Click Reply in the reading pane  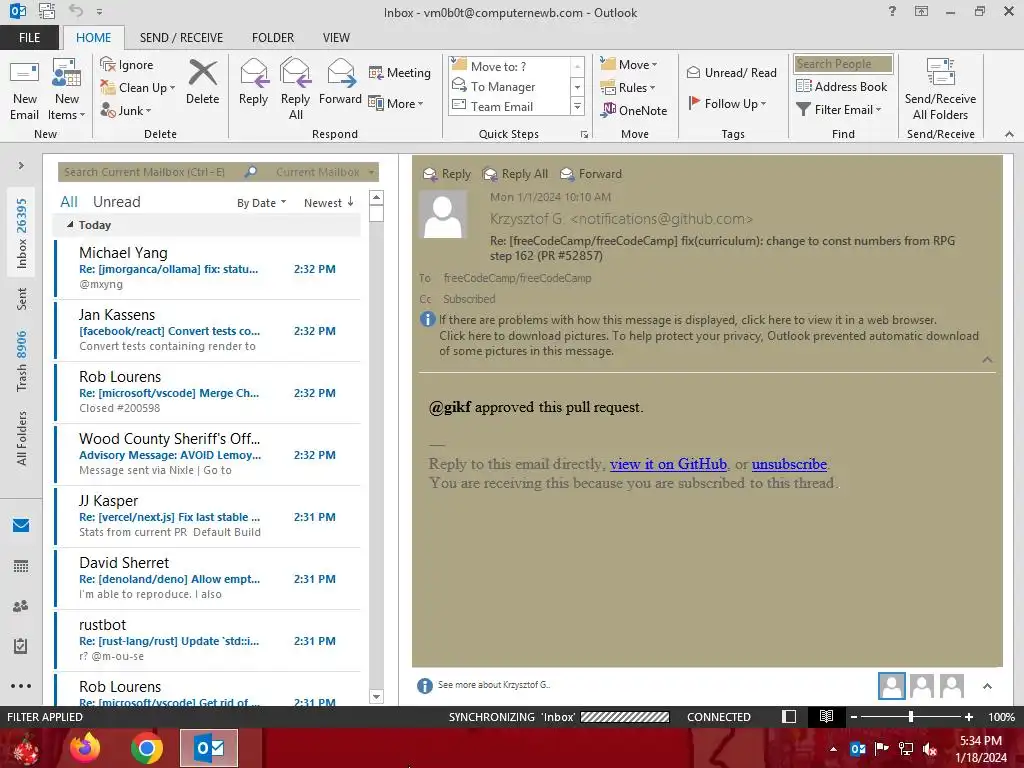point(447,174)
